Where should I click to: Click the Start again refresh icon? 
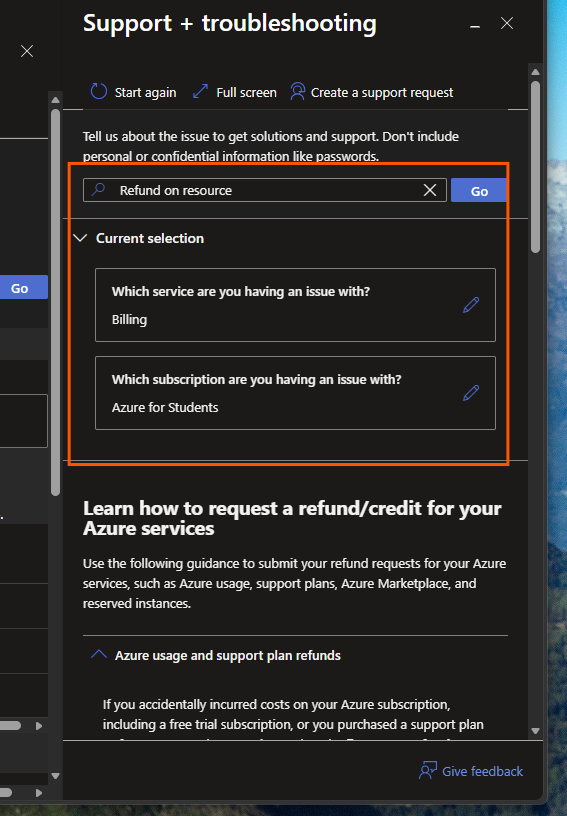point(98,92)
